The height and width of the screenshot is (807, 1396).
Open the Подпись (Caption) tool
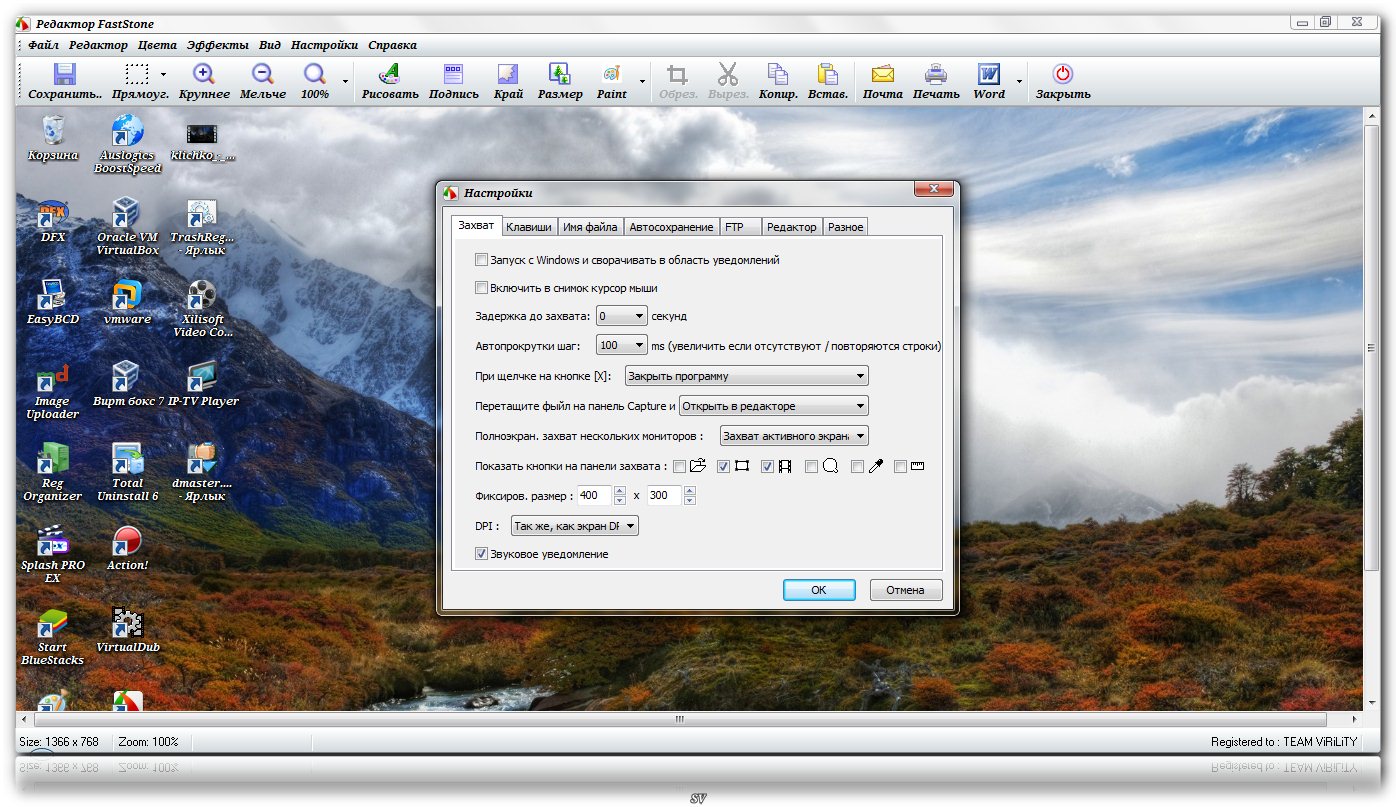pos(453,75)
